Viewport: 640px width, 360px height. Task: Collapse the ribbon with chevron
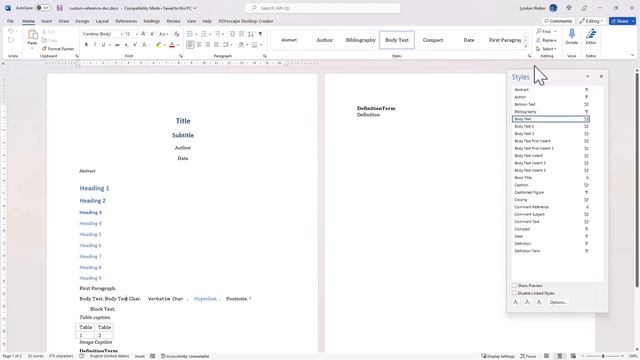(x=632, y=56)
